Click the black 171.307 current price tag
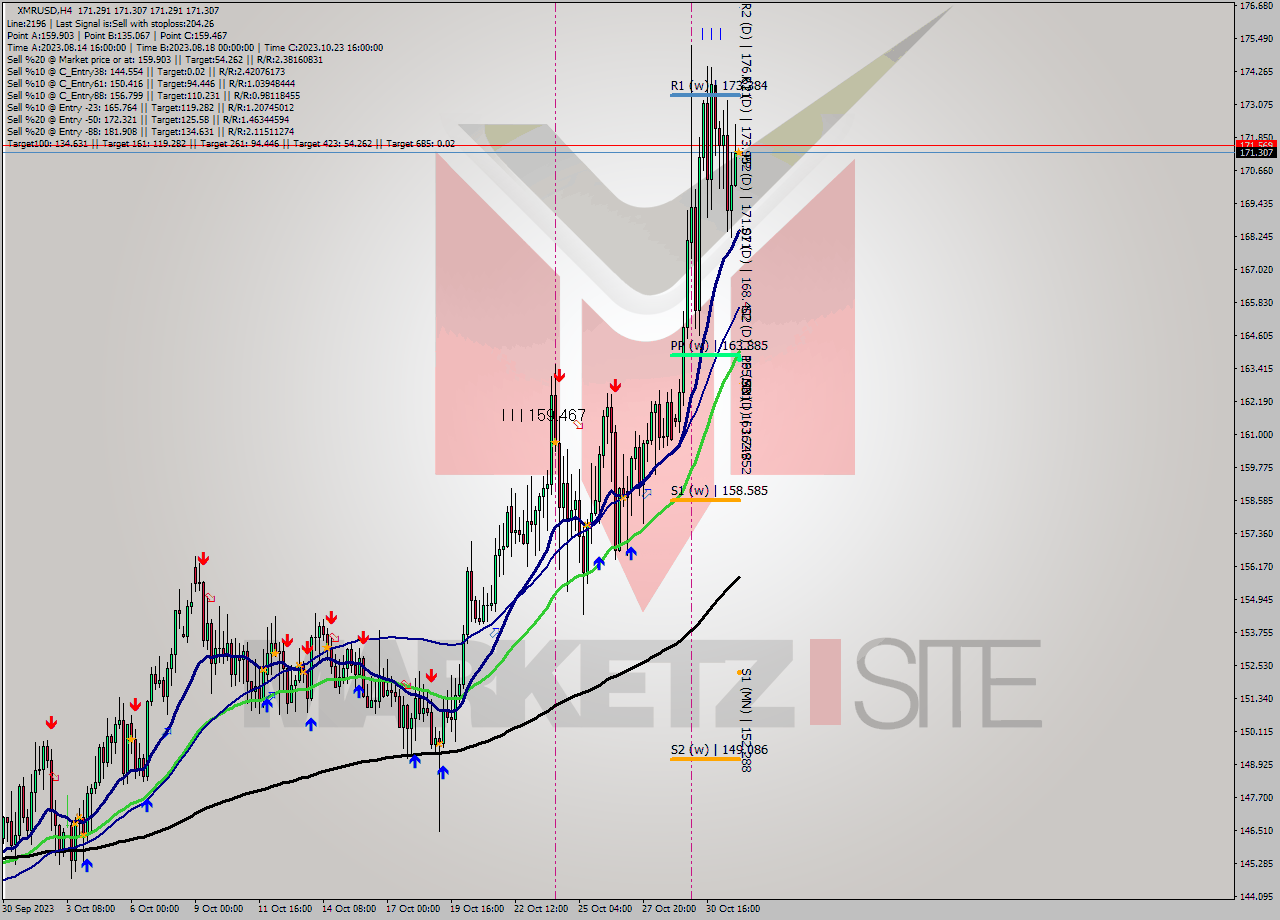Screen dimensions: 1280x920 [x=1257, y=152]
